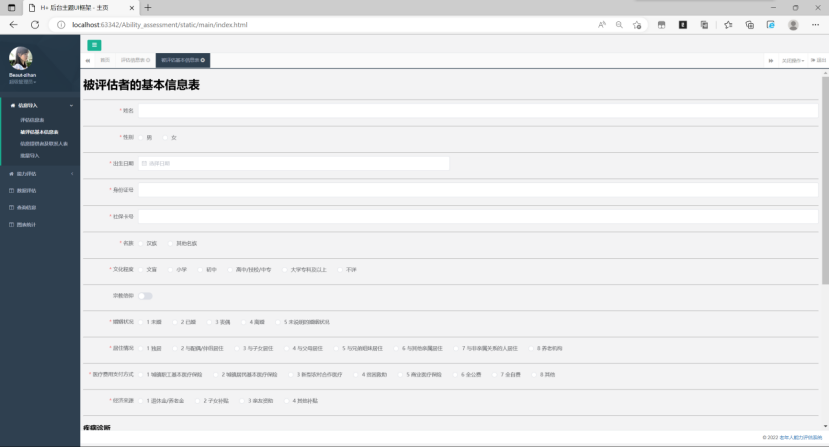Image resolution: width=830 pixels, height=448 pixels.
Task: Select marital status 3 丧偶
Action: pyautogui.click(x=210, y=322)
